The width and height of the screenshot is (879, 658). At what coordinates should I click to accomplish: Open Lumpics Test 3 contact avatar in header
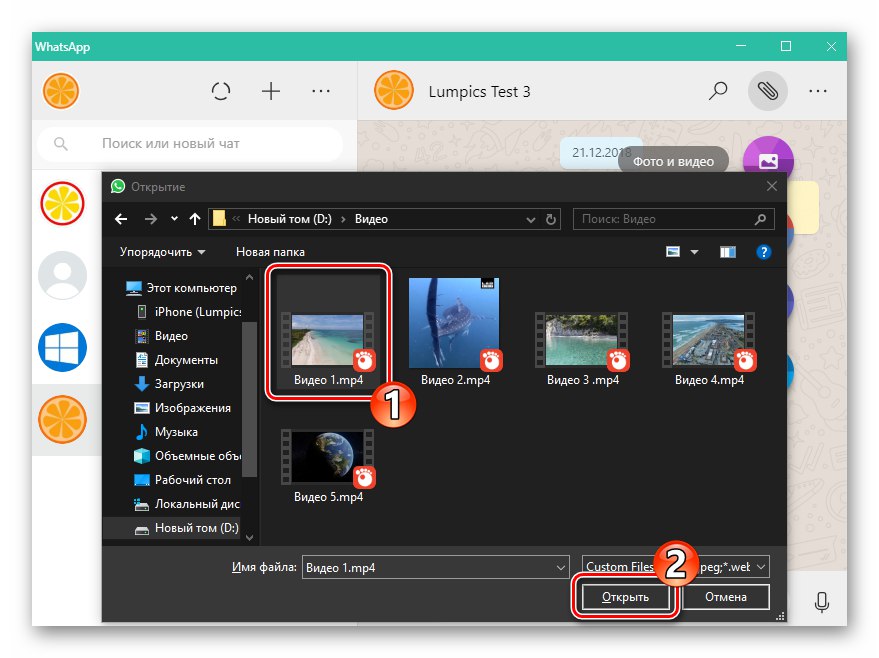click(x=394, y=91)
